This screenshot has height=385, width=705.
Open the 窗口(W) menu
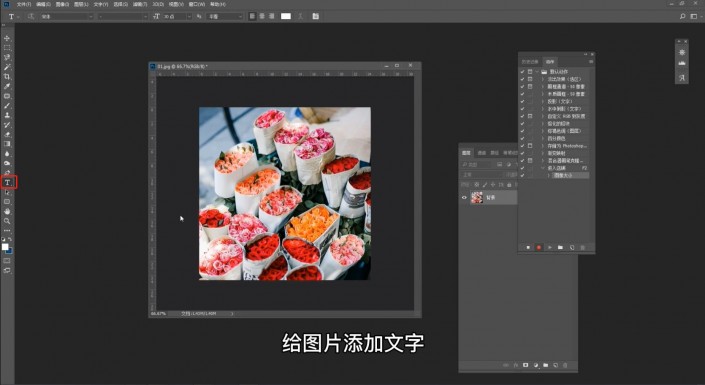tap(196, 4)
